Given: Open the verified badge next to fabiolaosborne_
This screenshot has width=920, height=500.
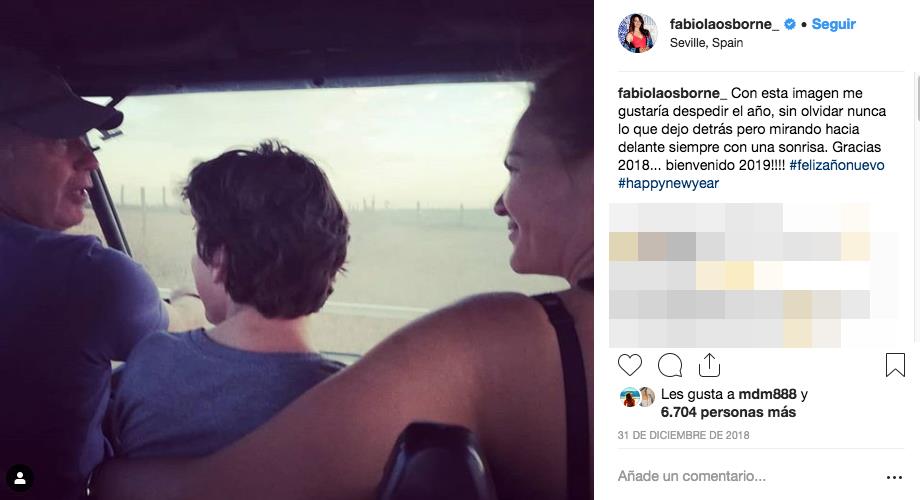Looking at the screenshot, I should point(790,24).
